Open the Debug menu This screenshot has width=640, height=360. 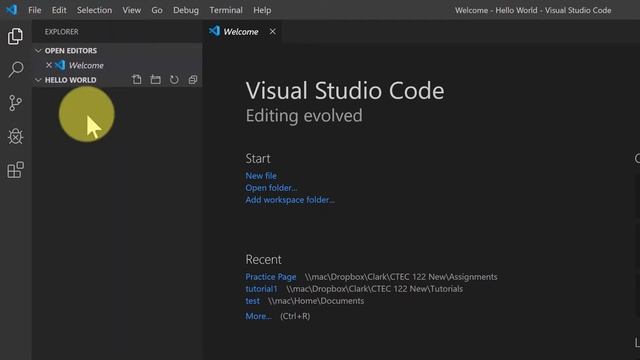[186, 10]
